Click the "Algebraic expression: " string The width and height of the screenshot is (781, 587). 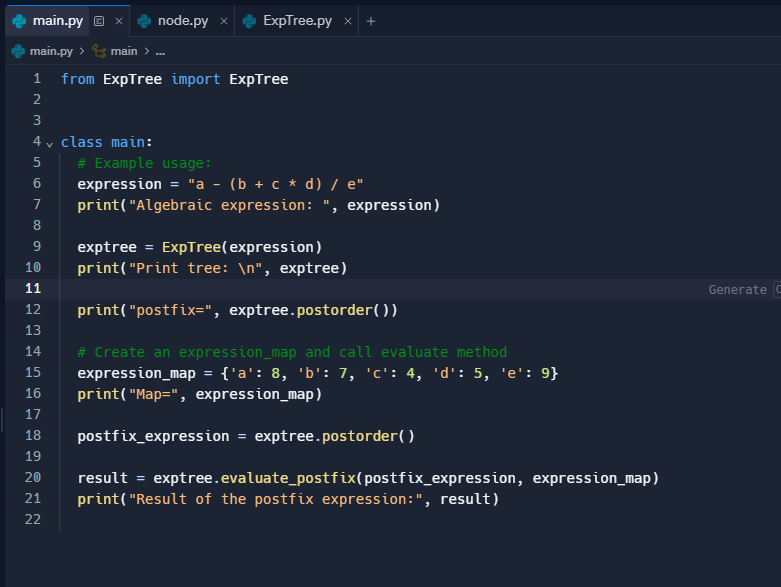(229, 205)
